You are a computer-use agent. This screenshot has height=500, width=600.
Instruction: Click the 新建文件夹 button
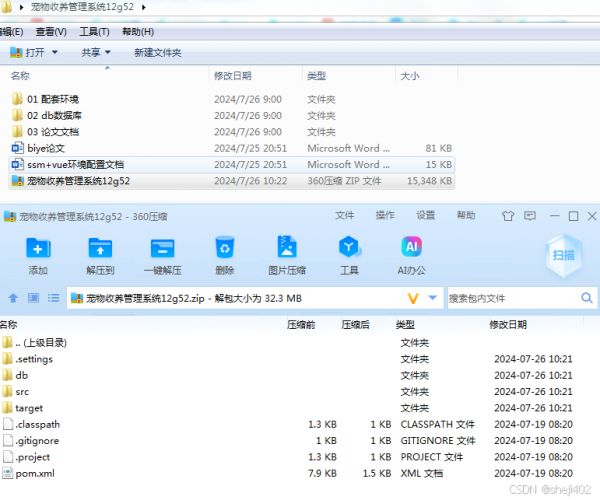coord(157,52)
